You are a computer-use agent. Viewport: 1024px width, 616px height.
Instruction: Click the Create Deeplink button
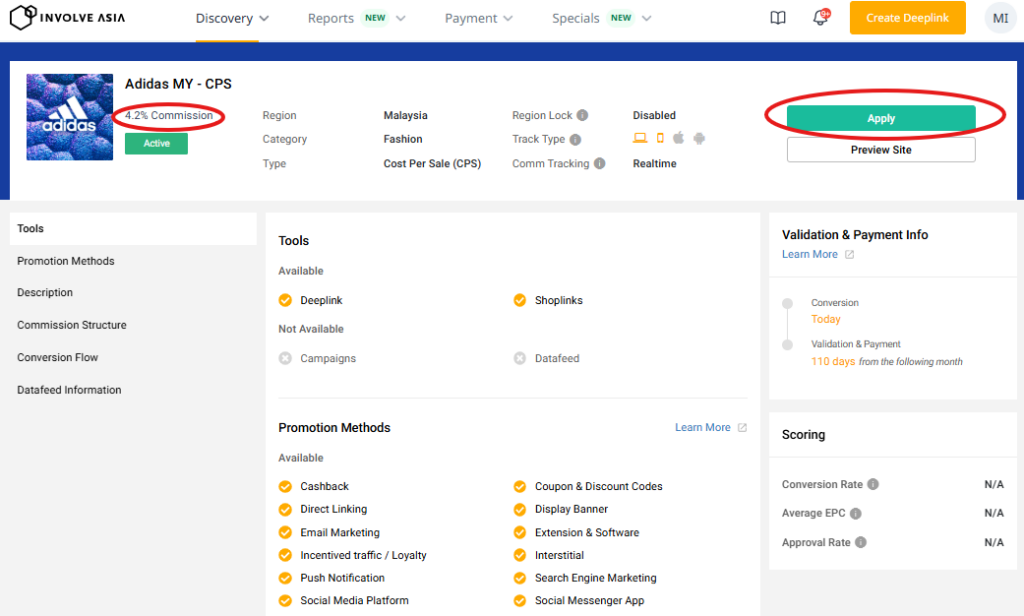click(907, 18)
